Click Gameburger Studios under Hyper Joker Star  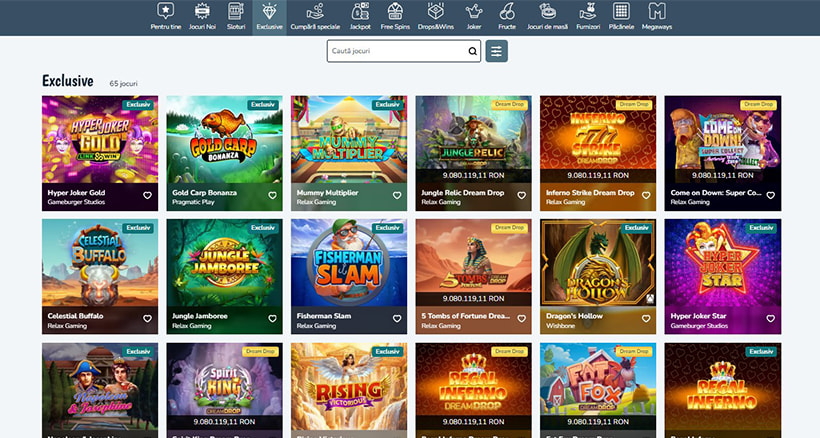pyautogui.click(x=699, y=326)
